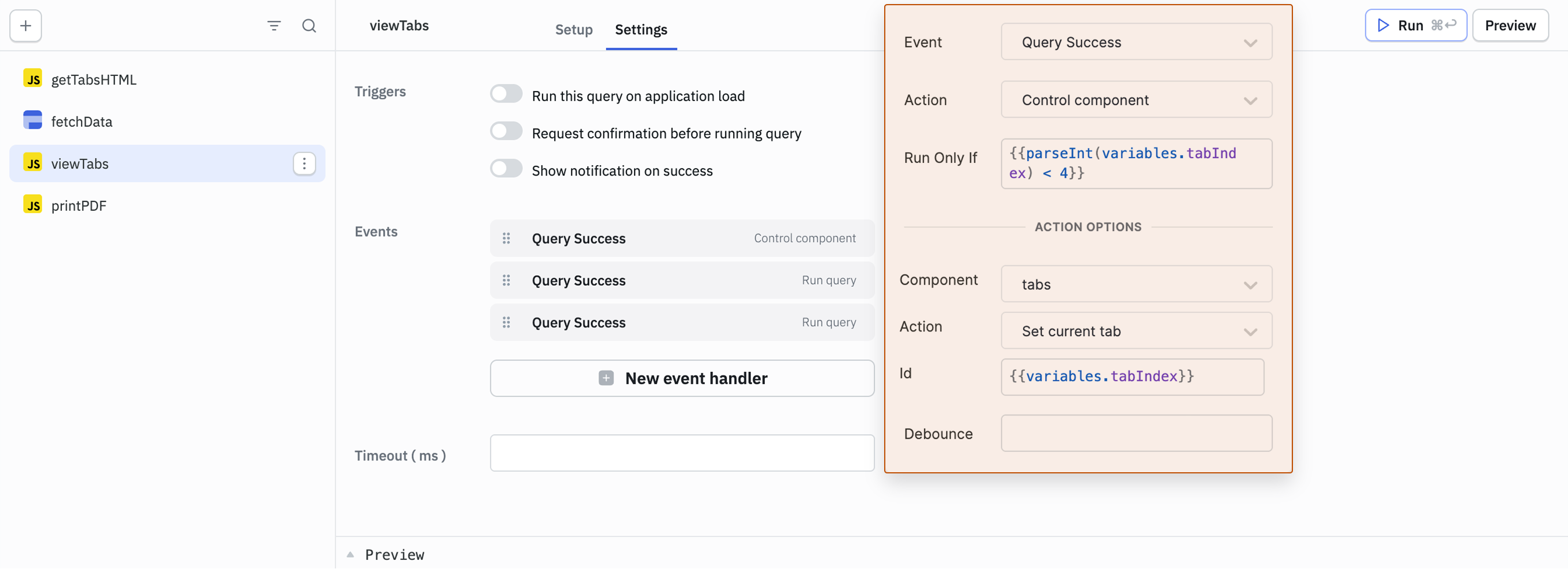Click the plus icon to add query

25,25
